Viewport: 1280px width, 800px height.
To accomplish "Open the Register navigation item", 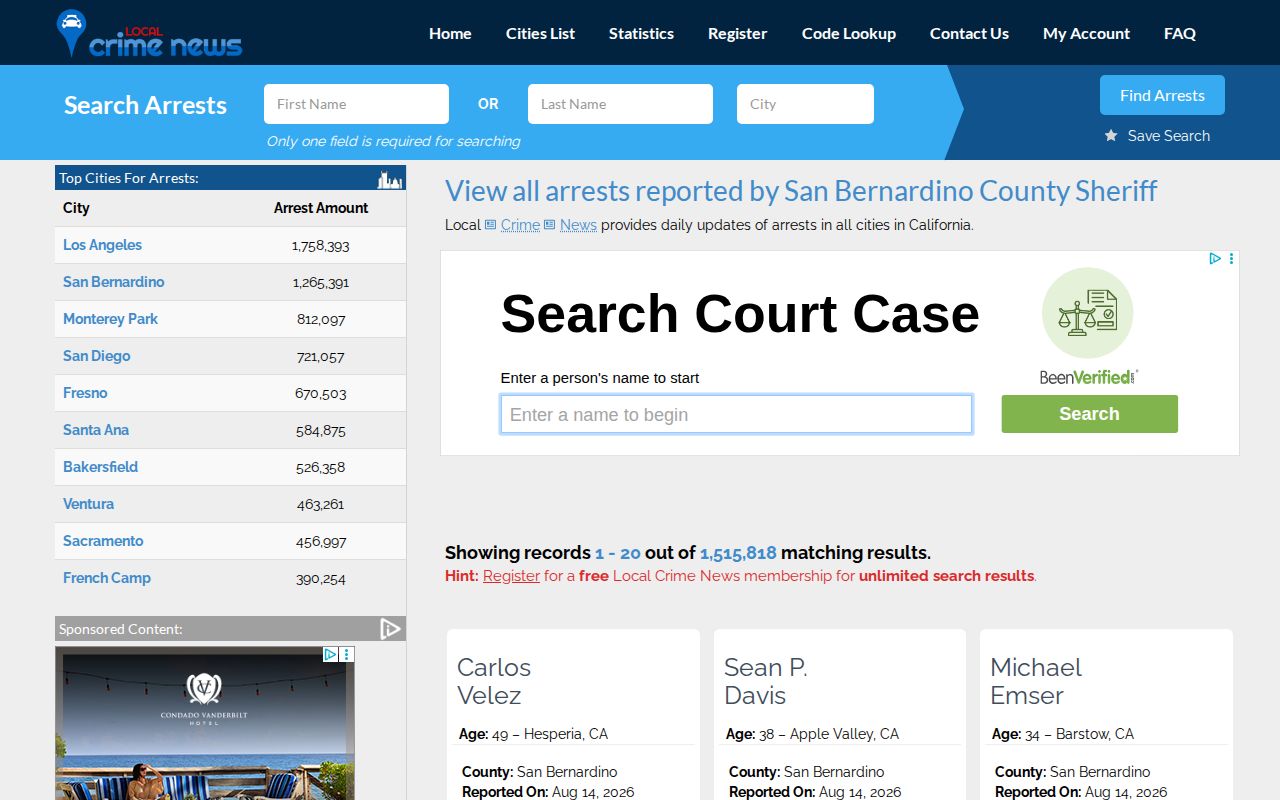I will coord(737,33).
